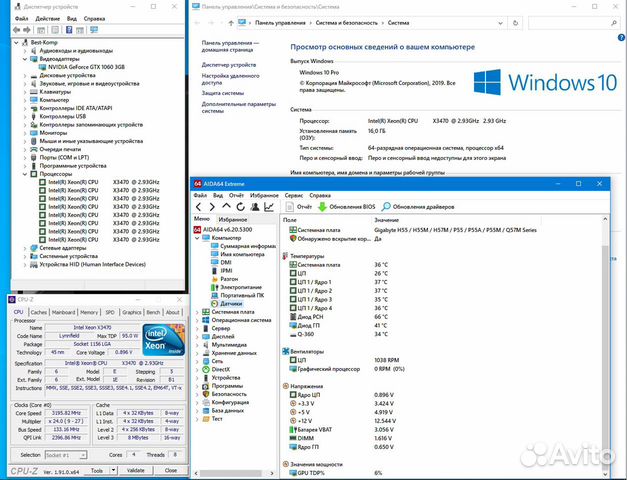Open Избранное menu in AIDA64 menu bar
The width and height of the screenshot is (627, 480).
click(x=264, y=196)
